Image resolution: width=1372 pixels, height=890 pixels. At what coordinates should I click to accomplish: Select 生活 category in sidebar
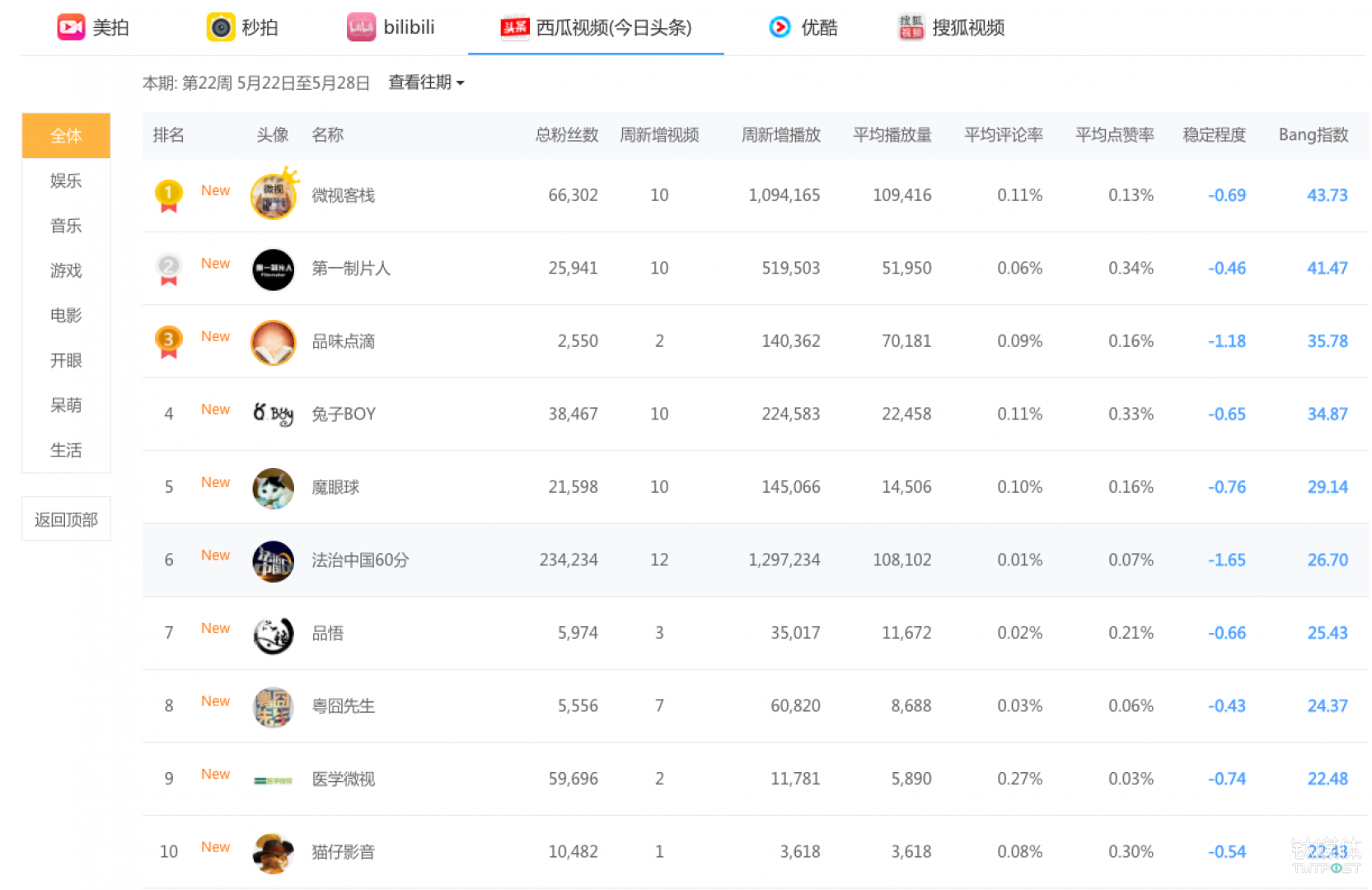(66, 450)
